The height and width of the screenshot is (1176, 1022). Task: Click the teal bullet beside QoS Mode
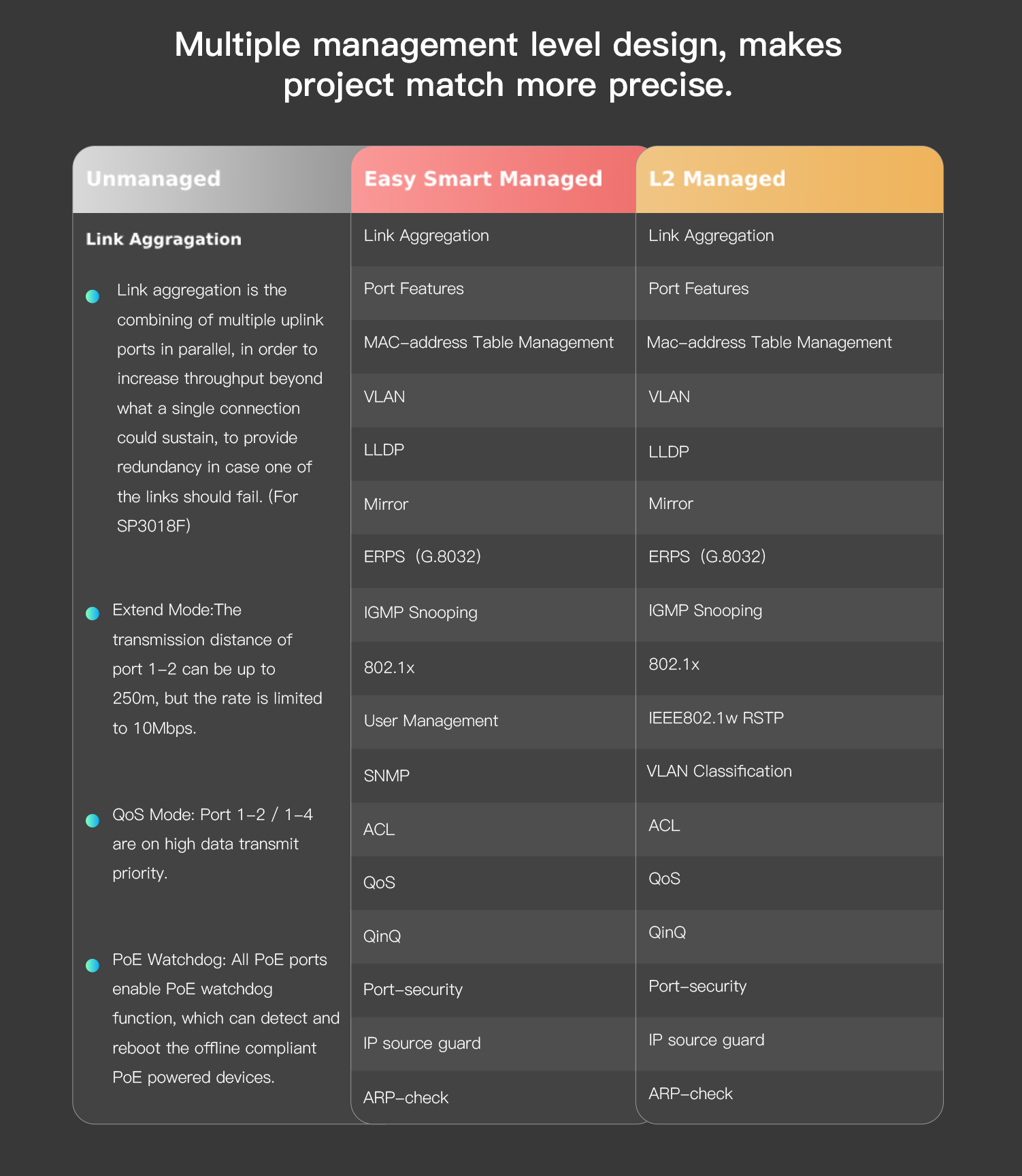click(x=93, y=821)
